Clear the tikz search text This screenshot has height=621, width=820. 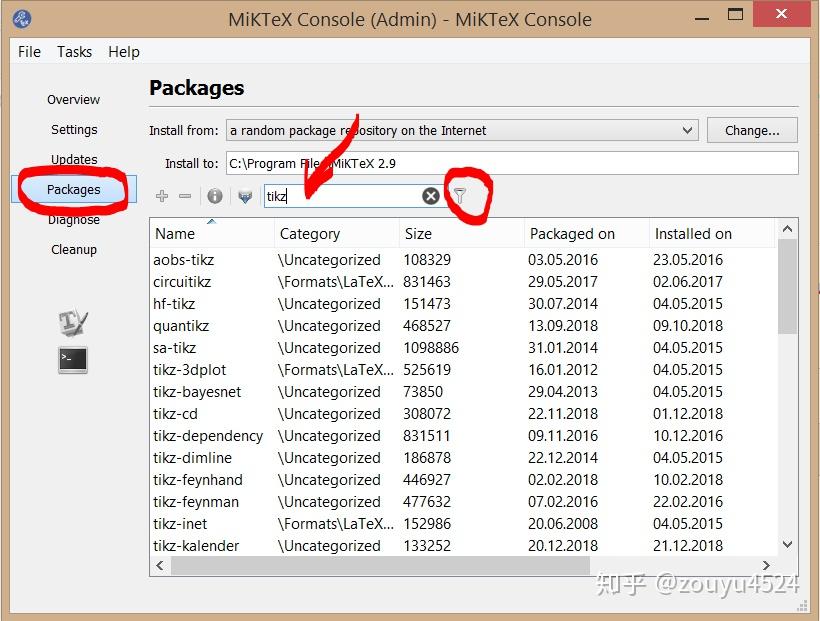pos(430,196)
